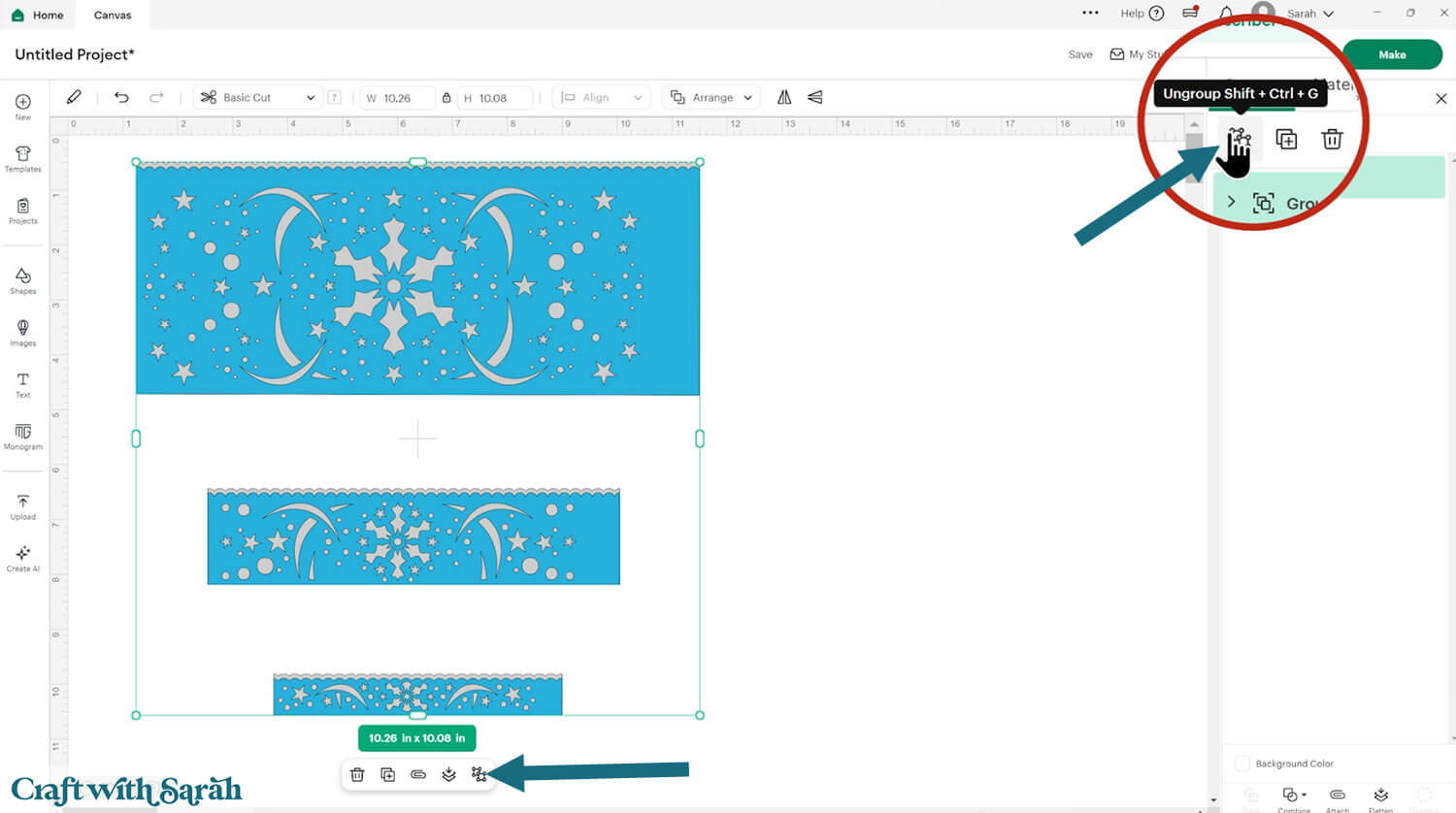Viewport: 1456px width, 813px height.
Task: Open the Sarah account menu
Action: click(1309, 14)
